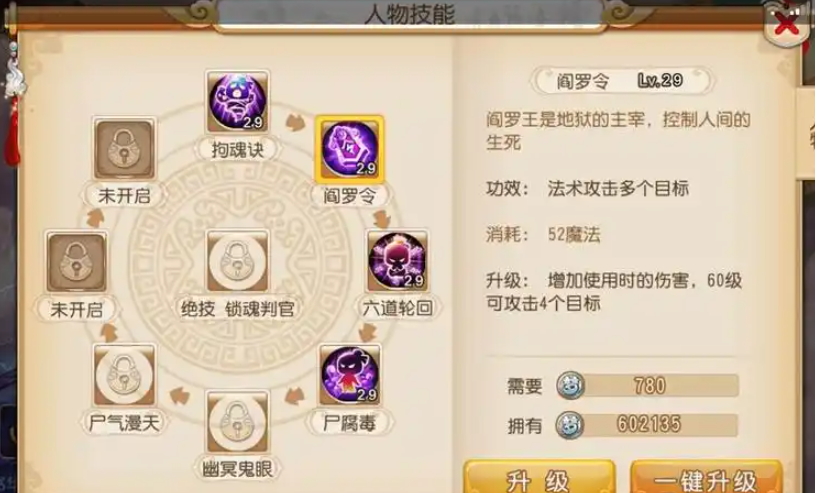Click the side tab on the right edge
815x493 pixels.
point(805,133)
